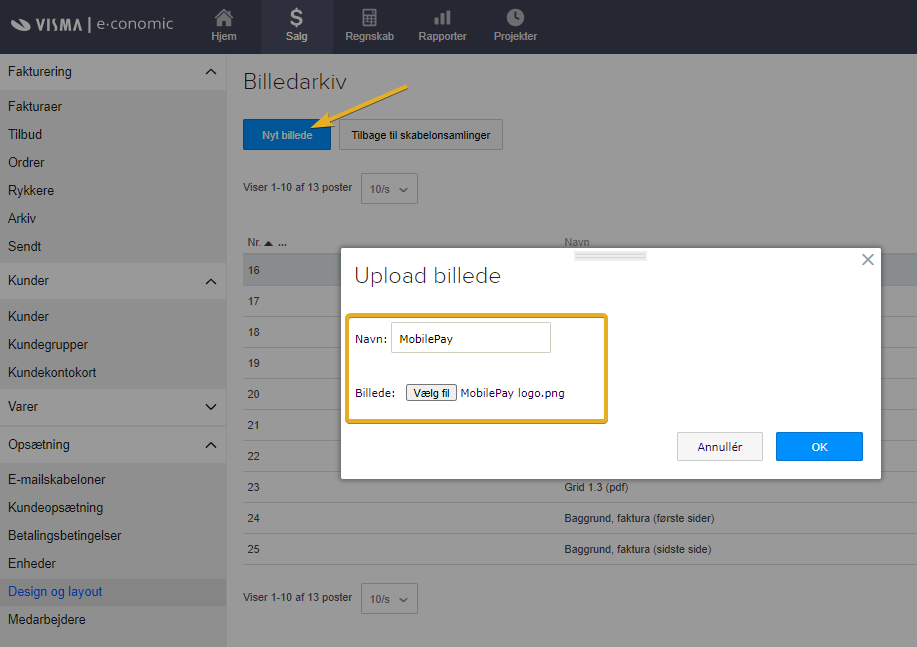Collapse the Fakturering section
The width and height of the screenshot is (917, 647).
210,72
